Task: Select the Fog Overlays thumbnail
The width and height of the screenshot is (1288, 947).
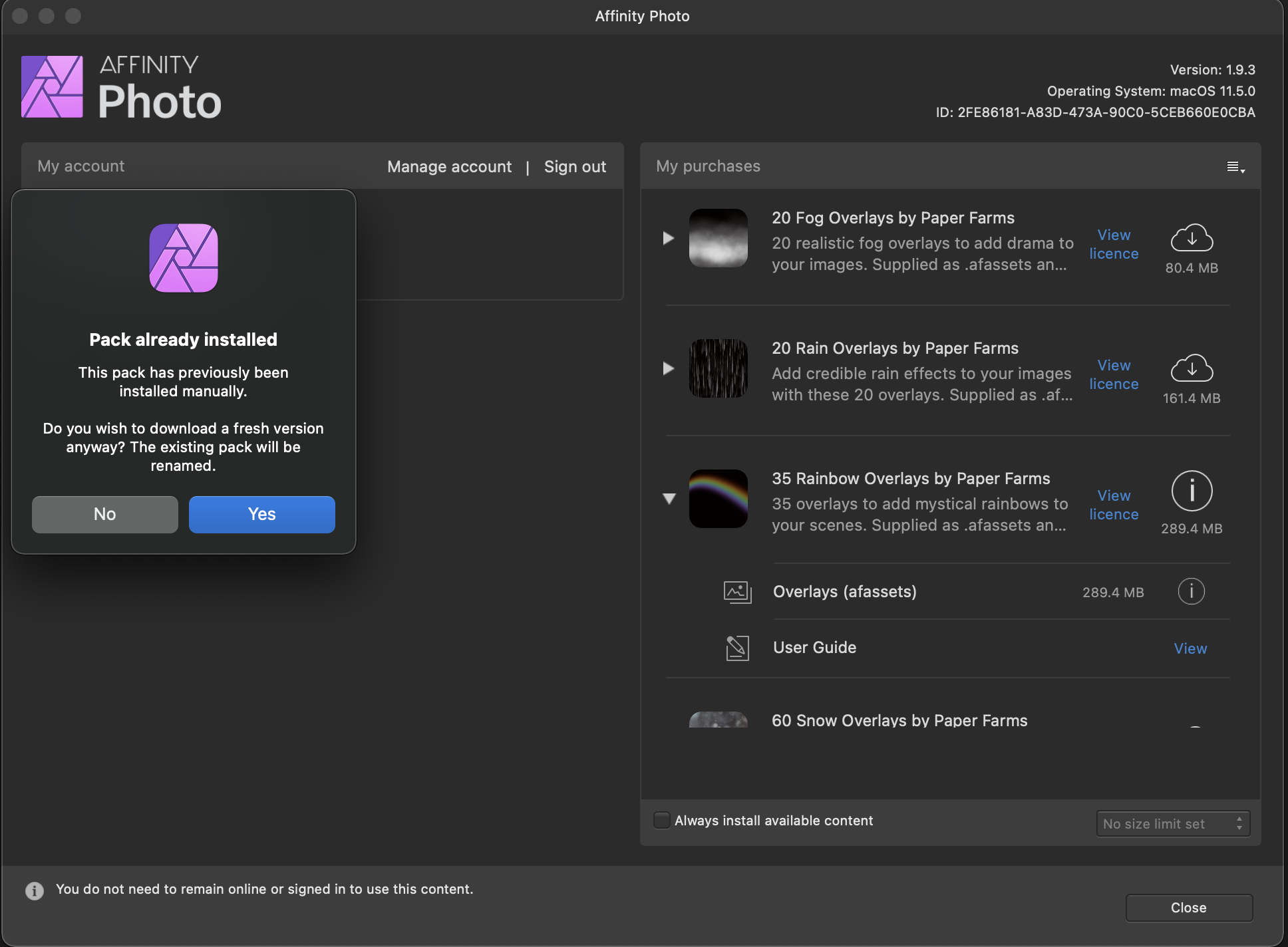Action: [719, 238]
